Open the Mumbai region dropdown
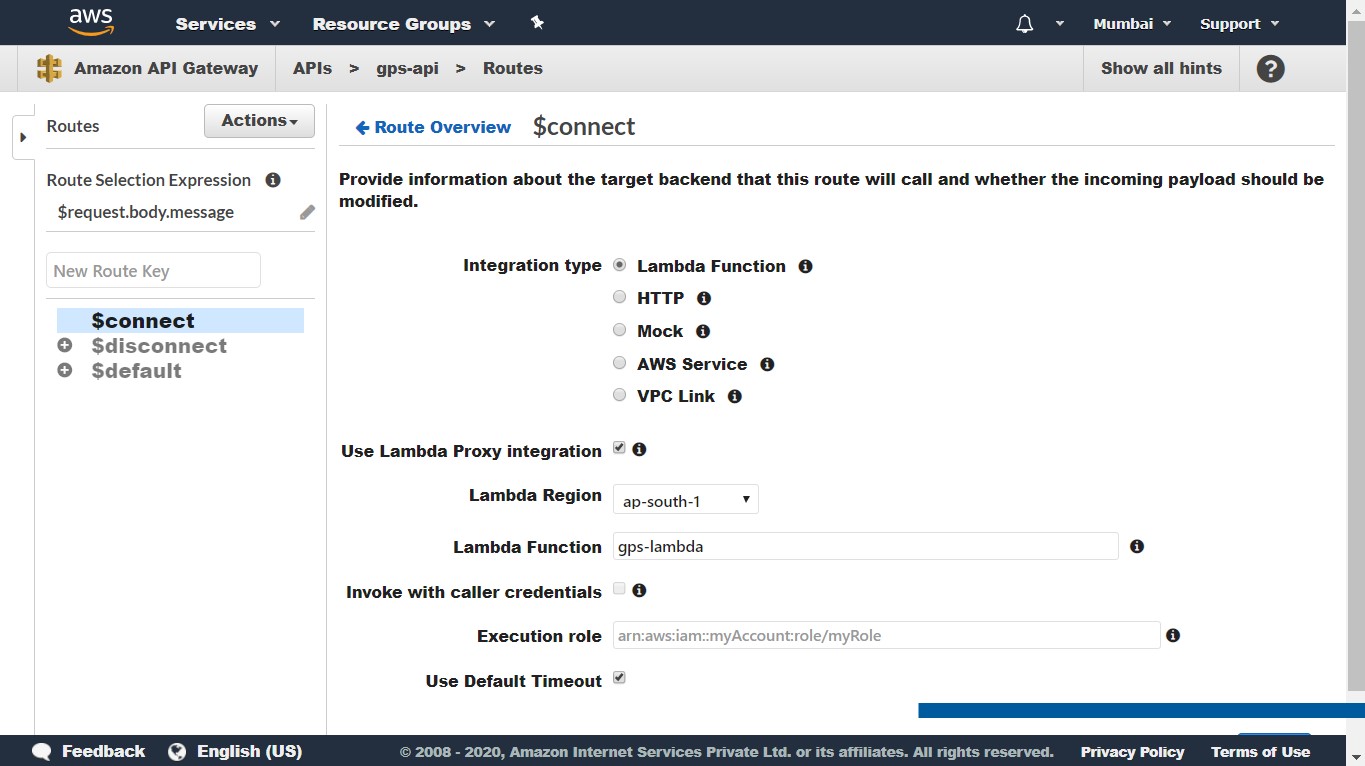This screenshot has width=1365, height=766. tap(1132, 24)
